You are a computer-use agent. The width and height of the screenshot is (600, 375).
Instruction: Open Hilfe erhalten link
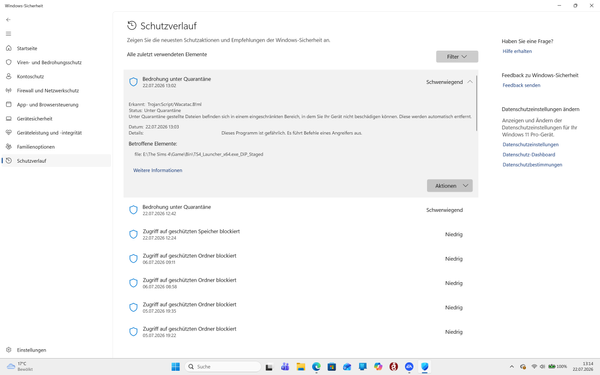pos(517,51)
